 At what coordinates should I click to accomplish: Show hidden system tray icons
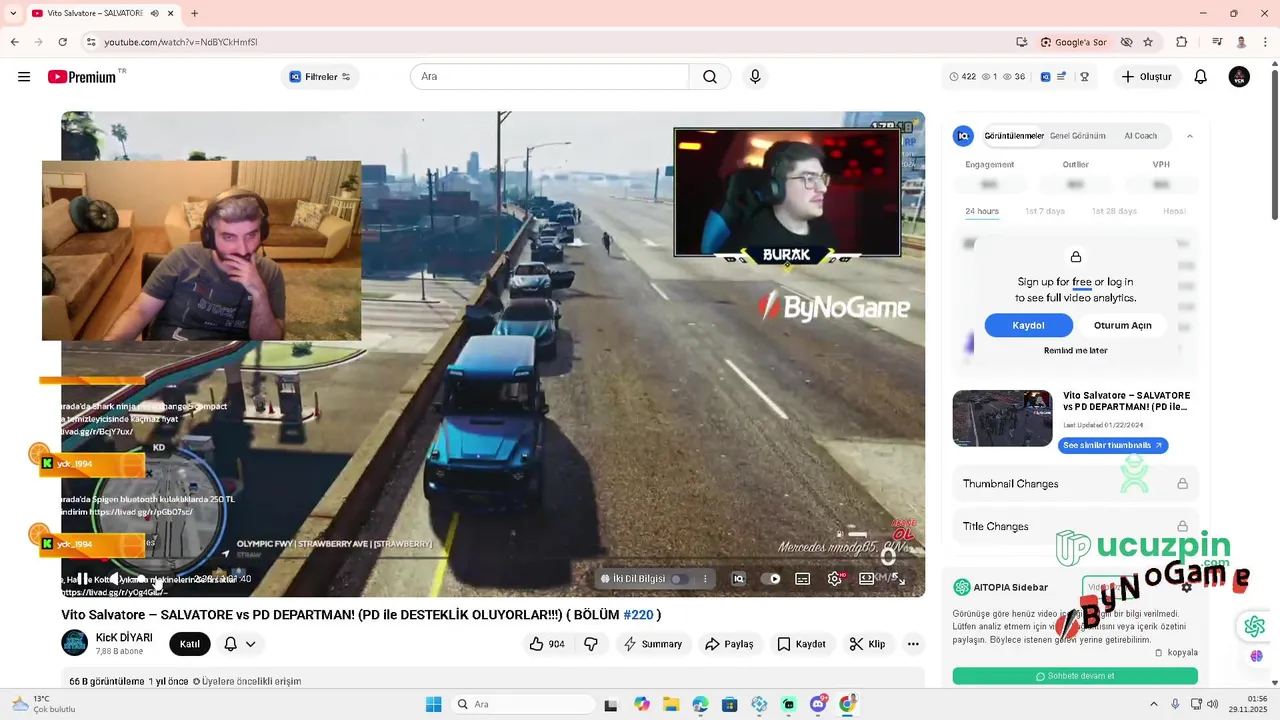tap(1153, 704)
